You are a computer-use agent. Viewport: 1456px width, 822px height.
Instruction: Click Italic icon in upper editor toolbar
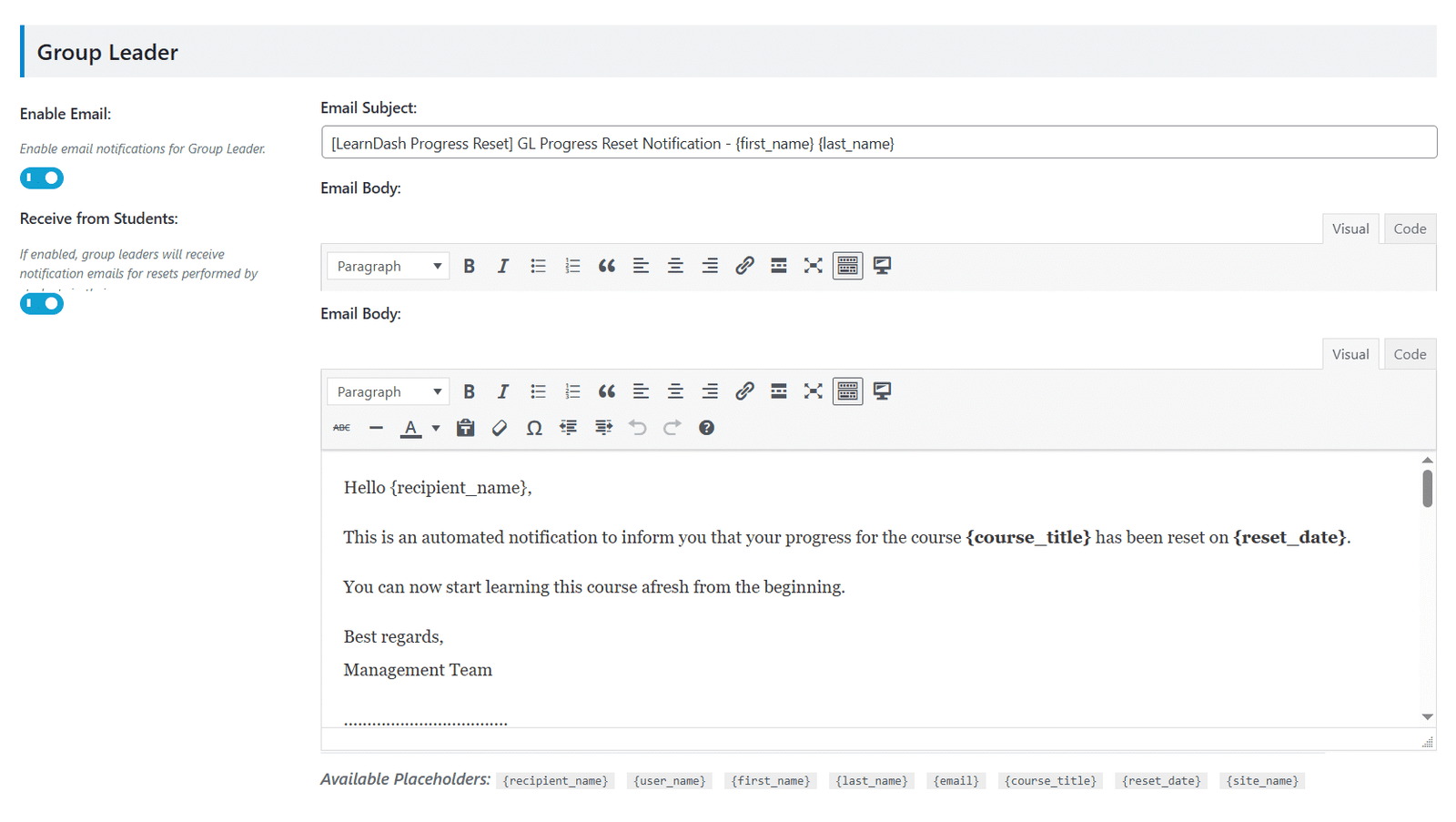click(x=502, y=266)
